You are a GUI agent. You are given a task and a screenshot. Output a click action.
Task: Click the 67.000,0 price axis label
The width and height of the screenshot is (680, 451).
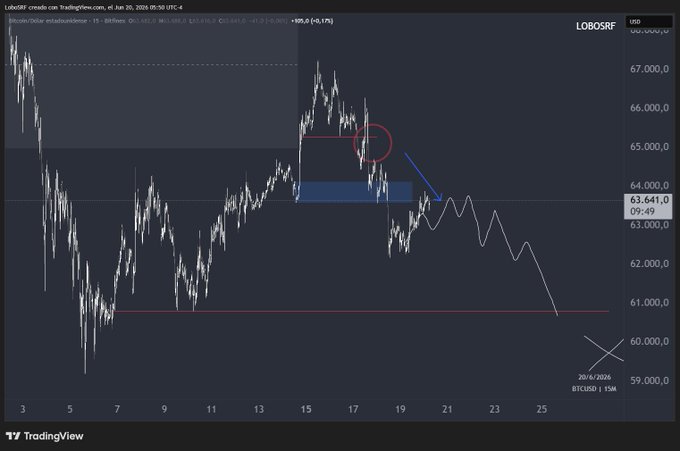pos(649,69)
